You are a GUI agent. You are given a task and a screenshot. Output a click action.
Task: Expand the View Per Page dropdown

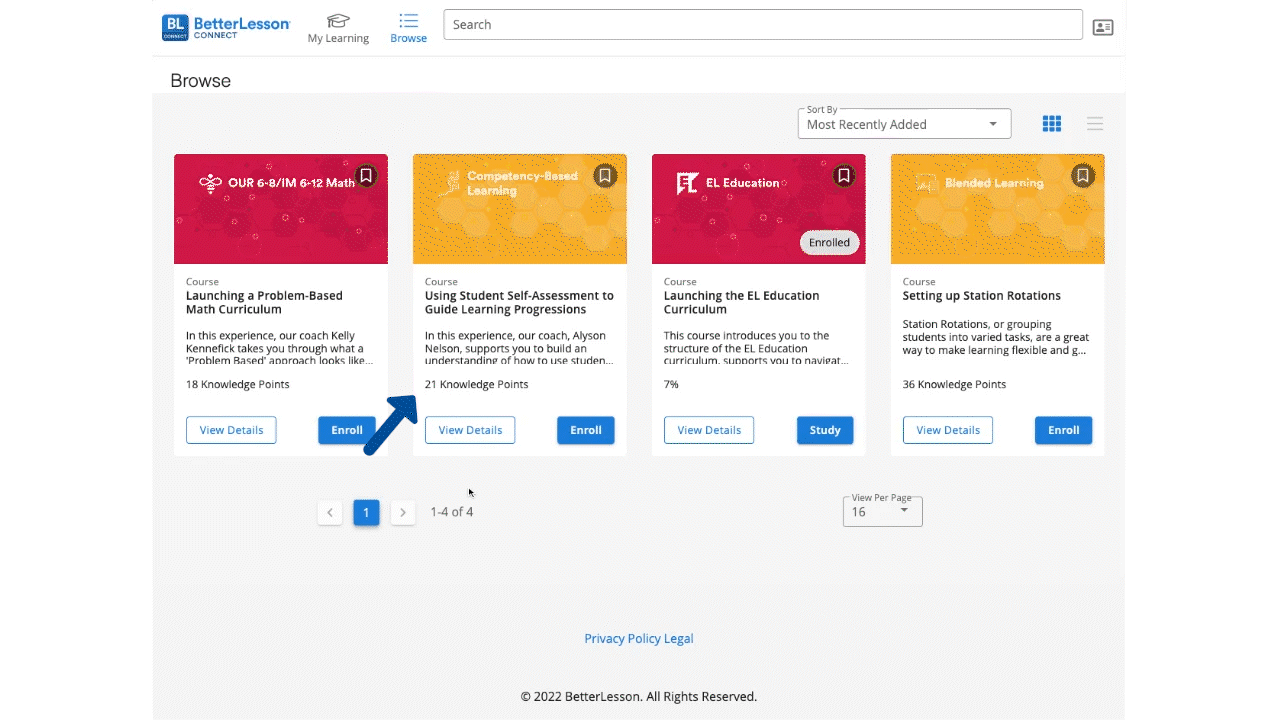click(x=882, y=511)
